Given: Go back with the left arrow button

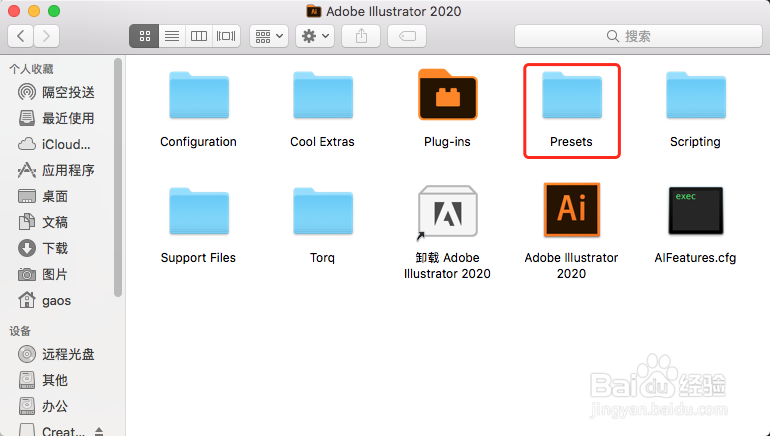Looking at the screenshot, I should tap(21, 36).
